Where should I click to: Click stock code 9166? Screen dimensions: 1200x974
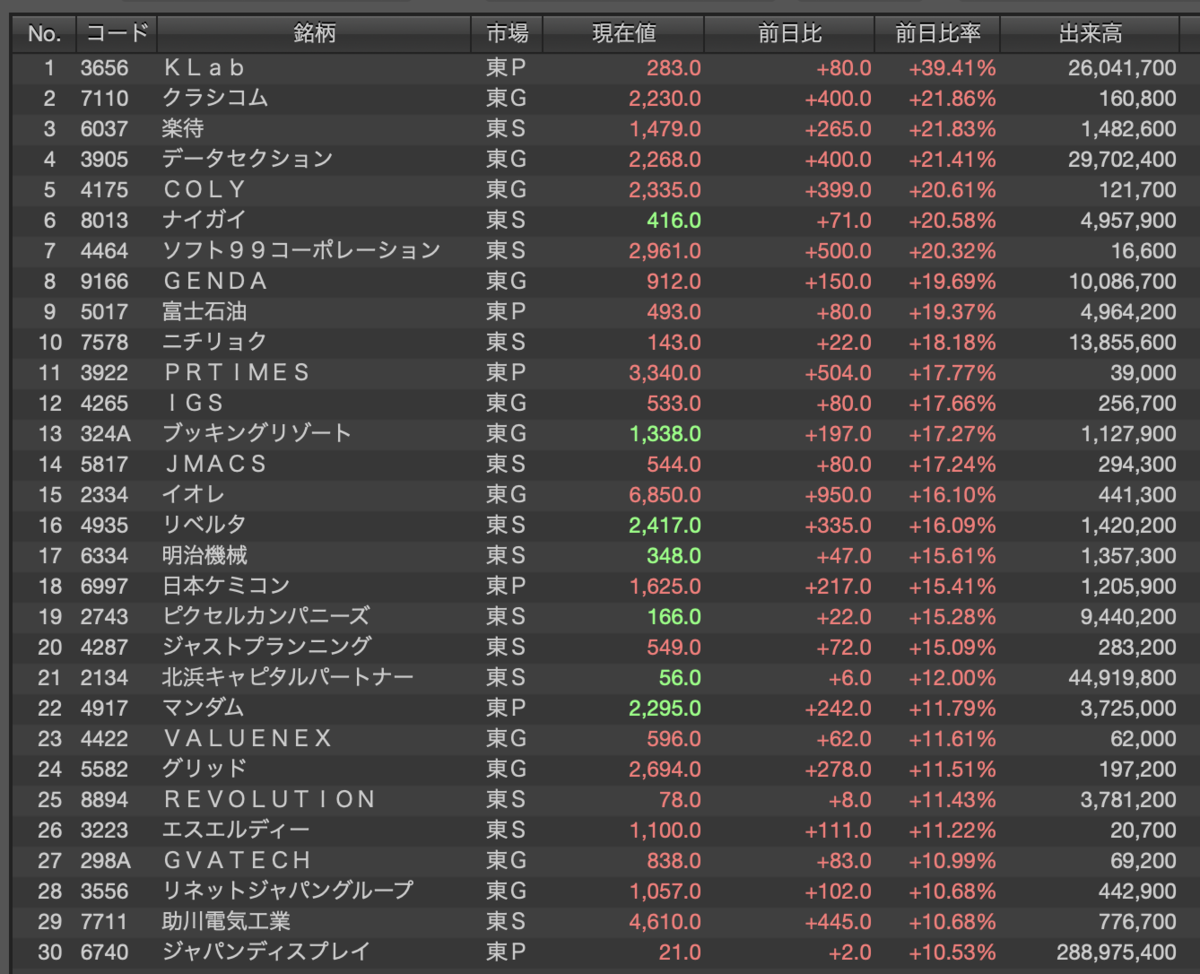point(105,281)
